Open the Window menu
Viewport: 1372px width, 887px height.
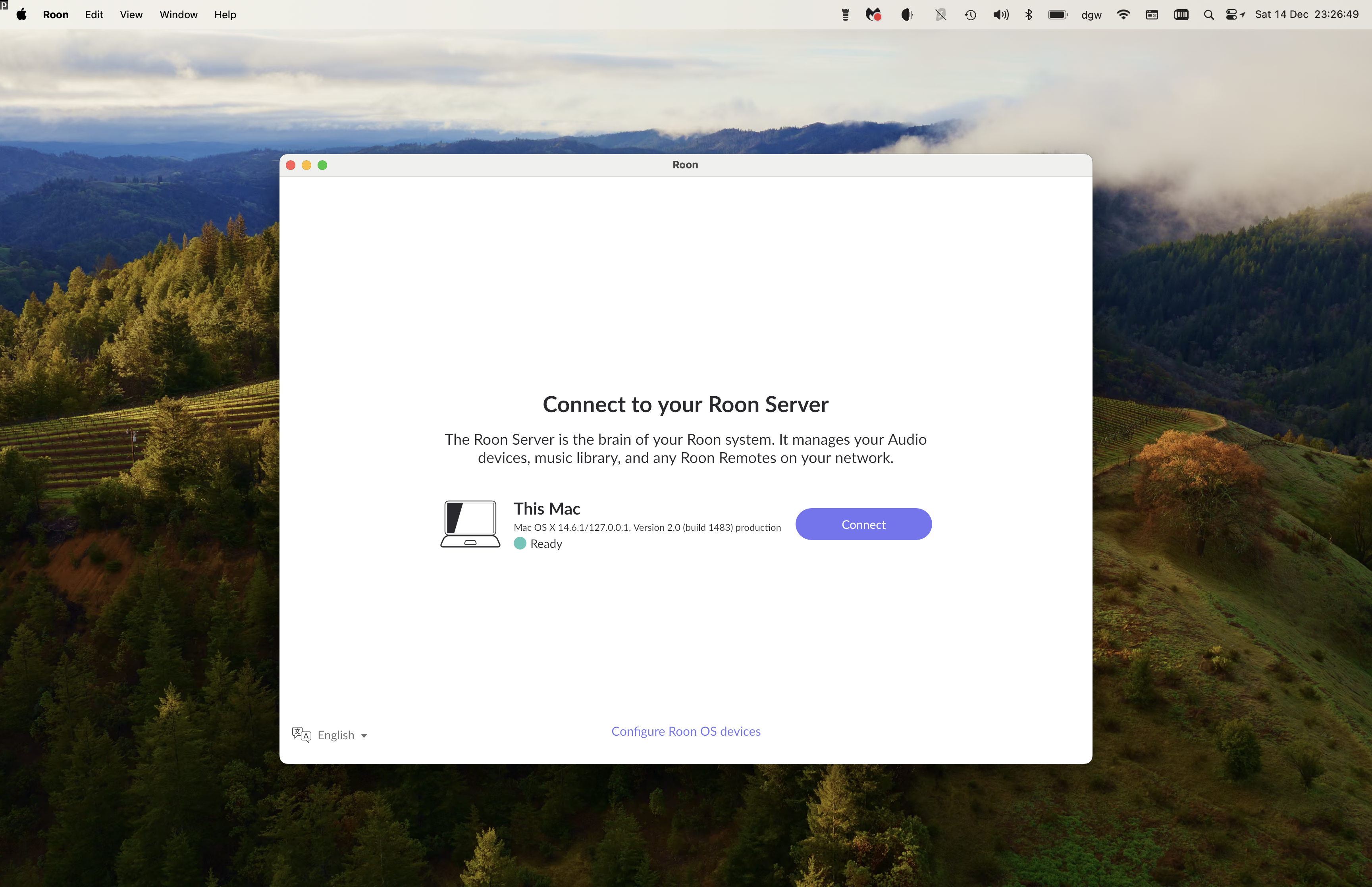pyautogui.click(x=179, y=14)
